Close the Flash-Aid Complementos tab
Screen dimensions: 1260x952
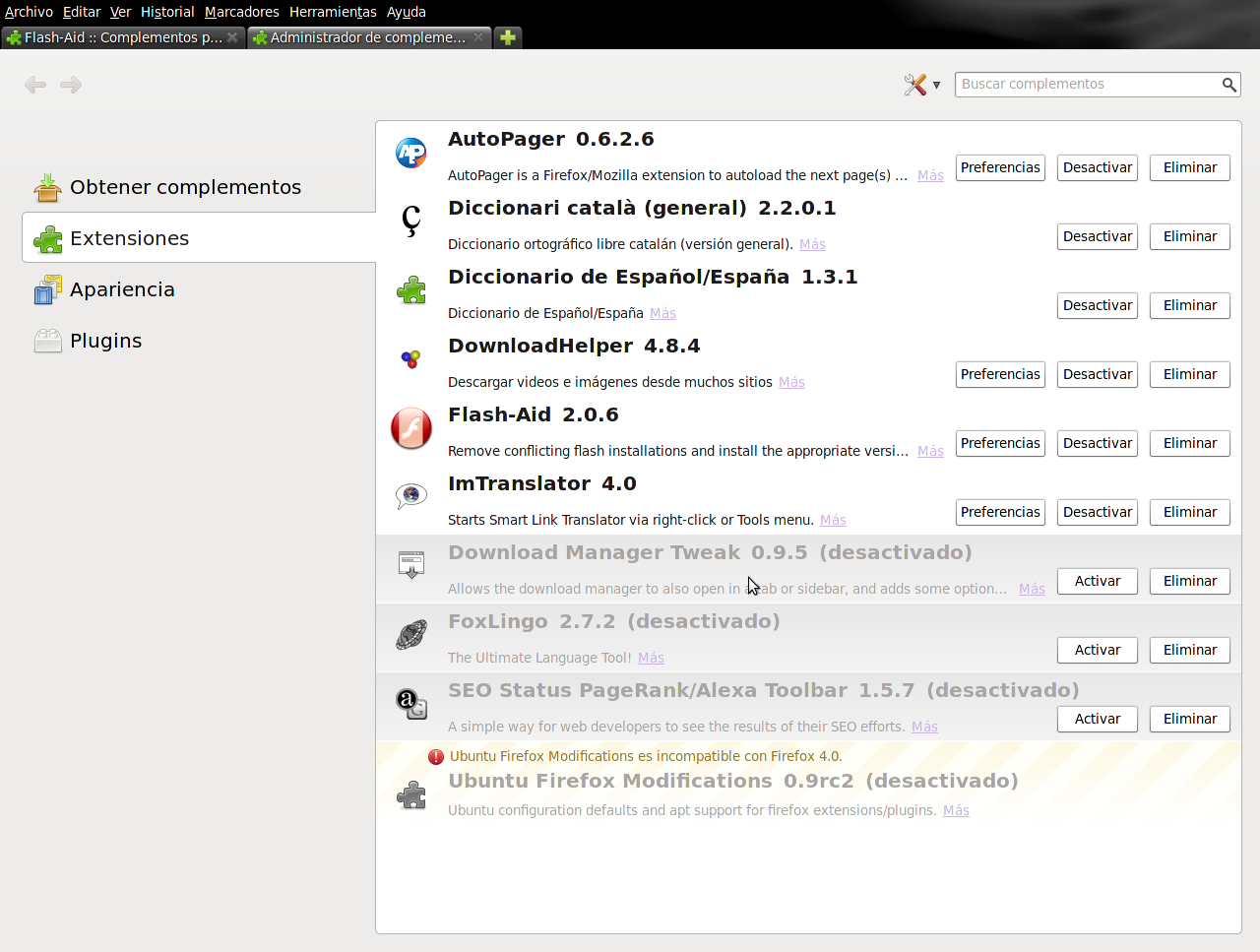(232, 37)
